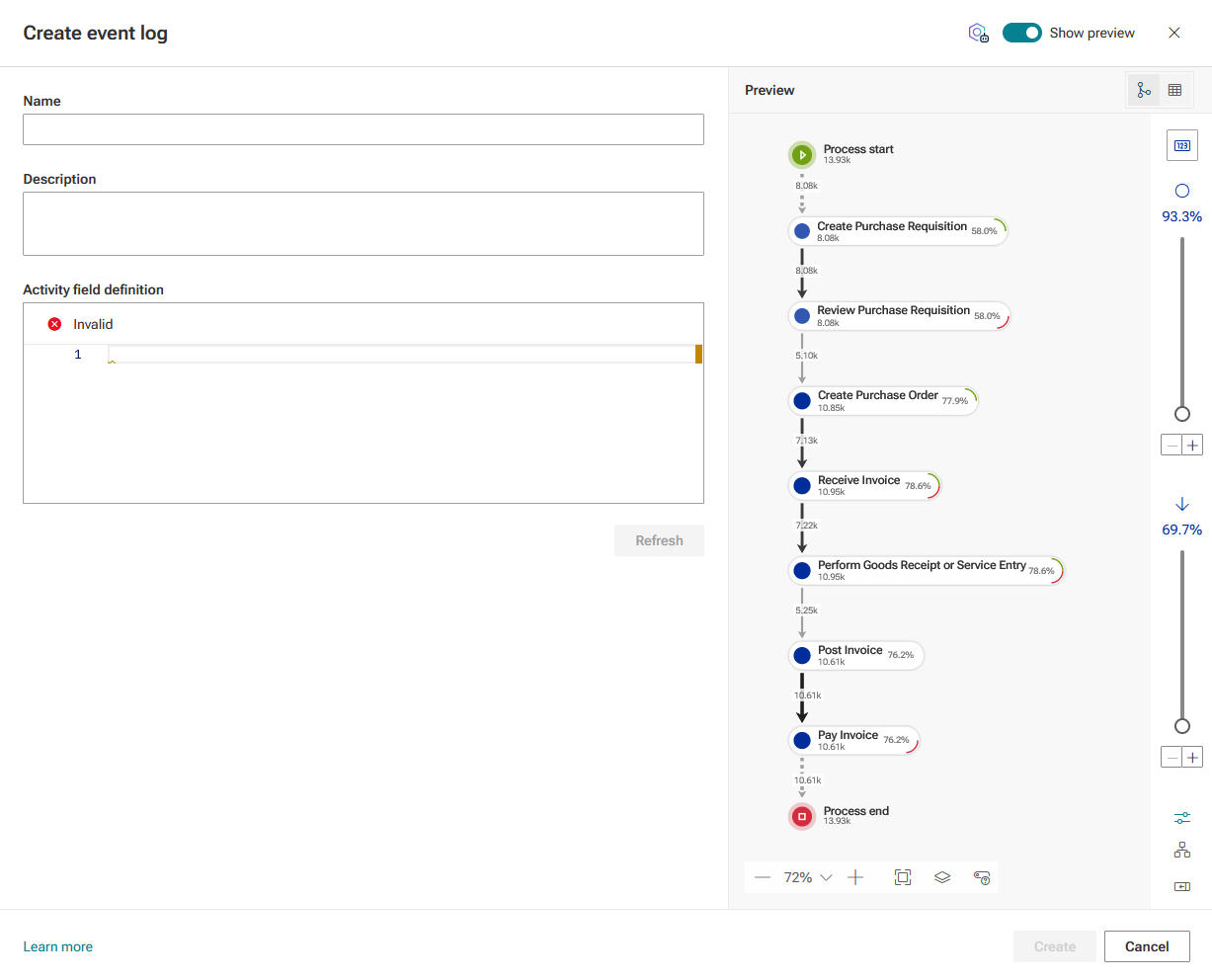Select the Create Purchase Requisition node
The width and height of the screenshot is (1212, 980).
pos(898,231)
